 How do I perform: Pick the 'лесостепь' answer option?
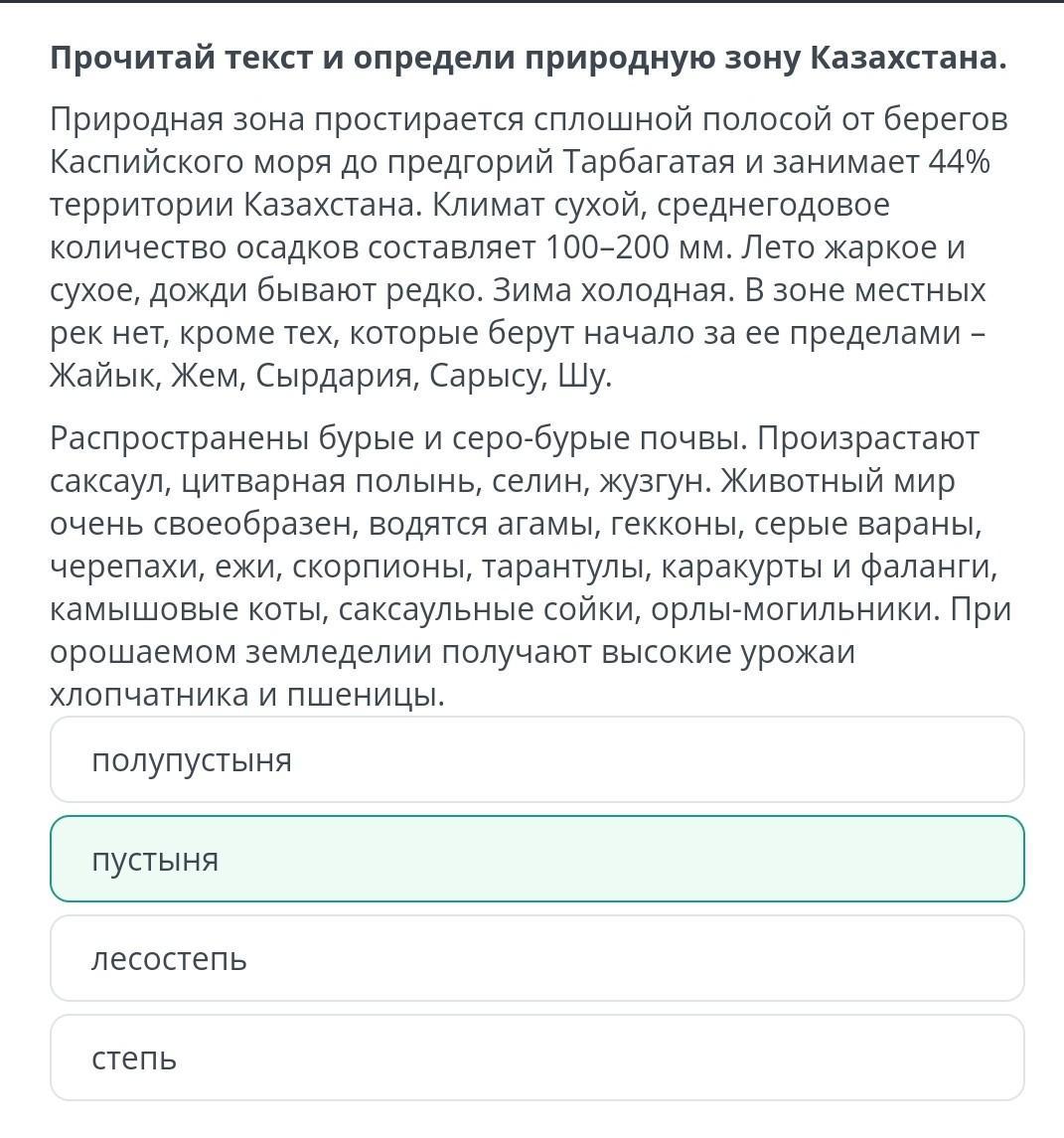pos(536,958)
